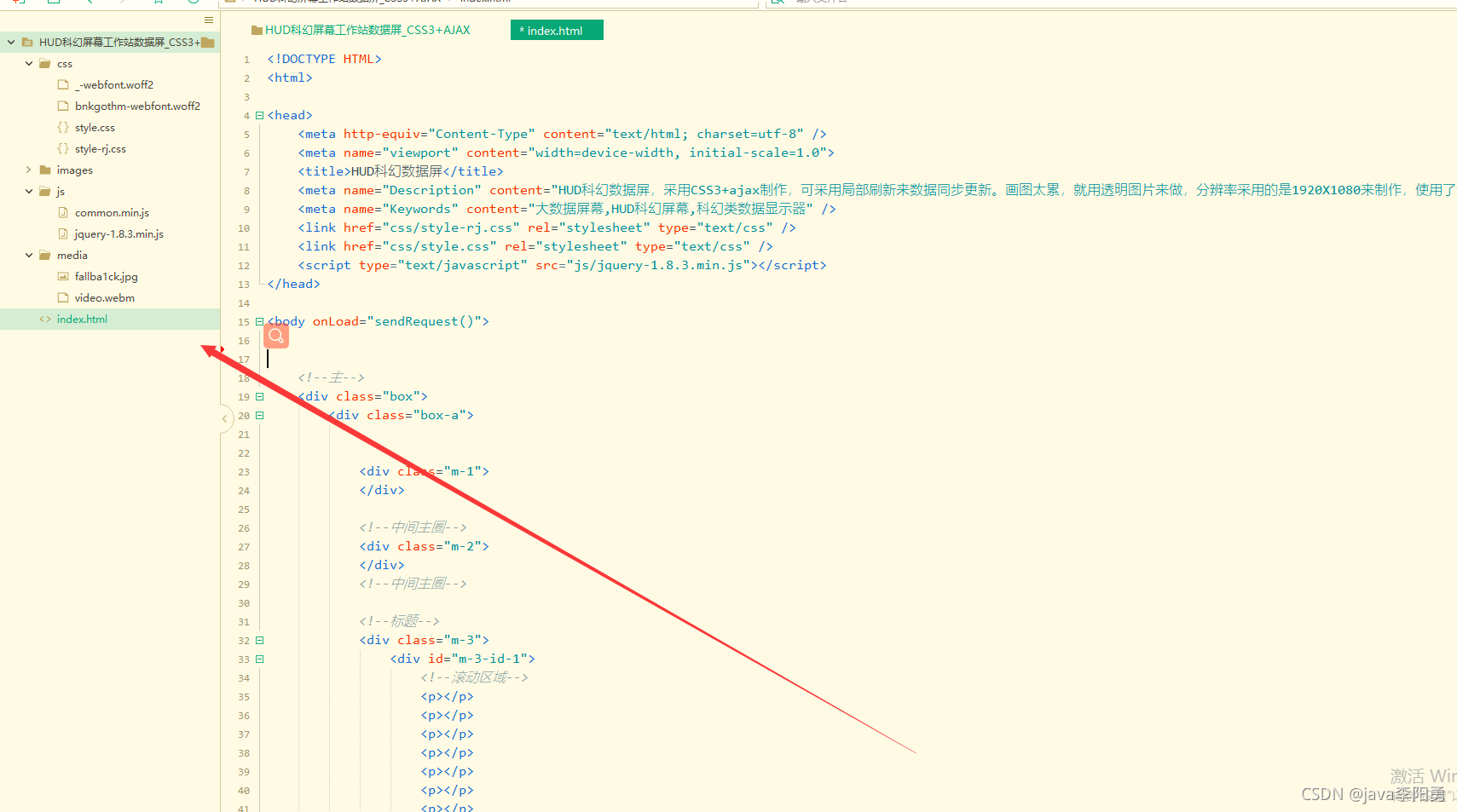Open style.css in the css folder
This screenshot has height=812, width=1457.
coord(95,127)
